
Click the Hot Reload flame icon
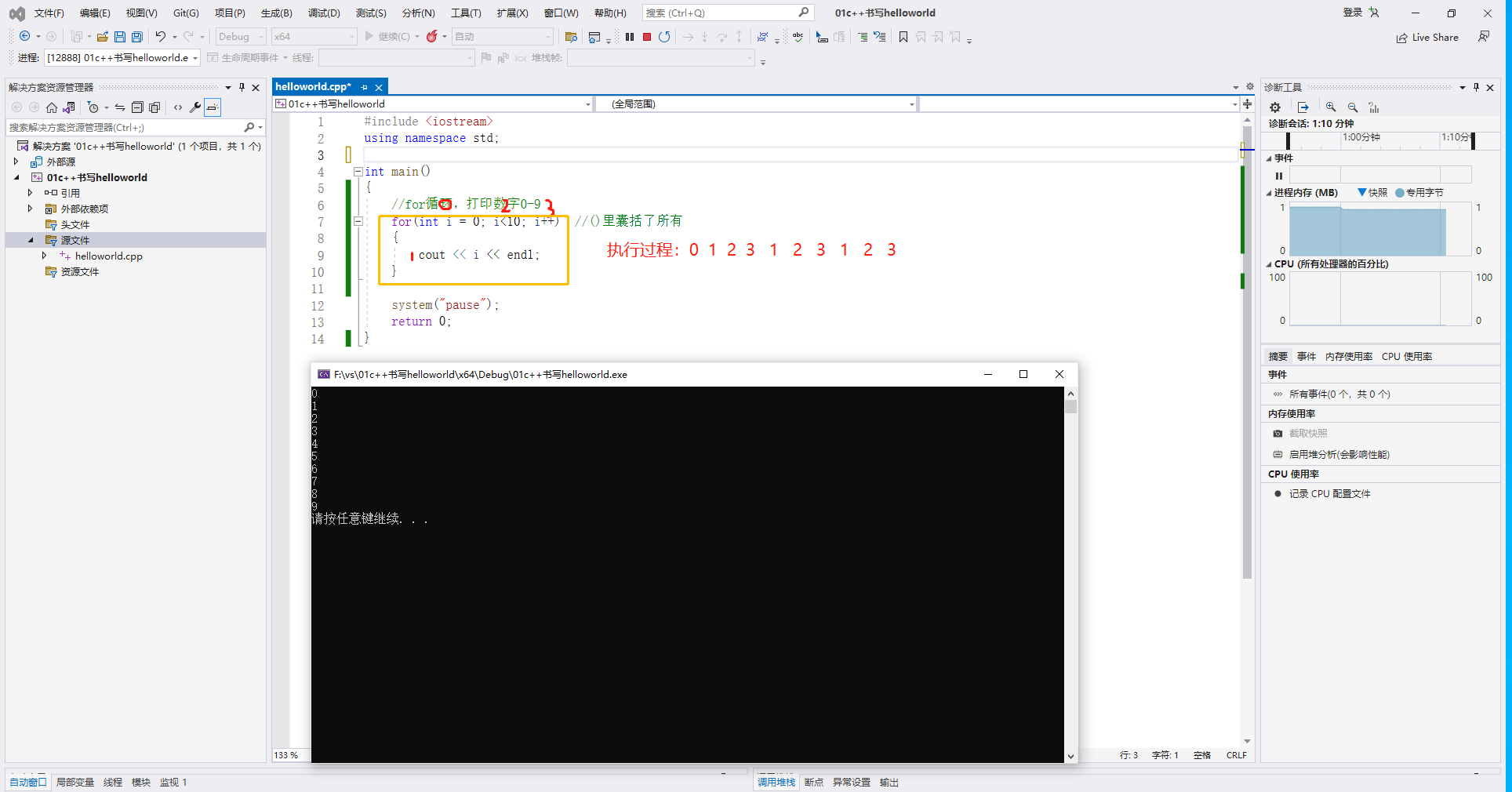click(431, 37)
